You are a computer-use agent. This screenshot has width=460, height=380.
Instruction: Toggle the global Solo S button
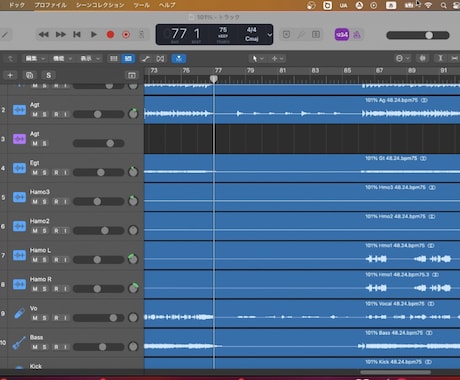[49, 75]
